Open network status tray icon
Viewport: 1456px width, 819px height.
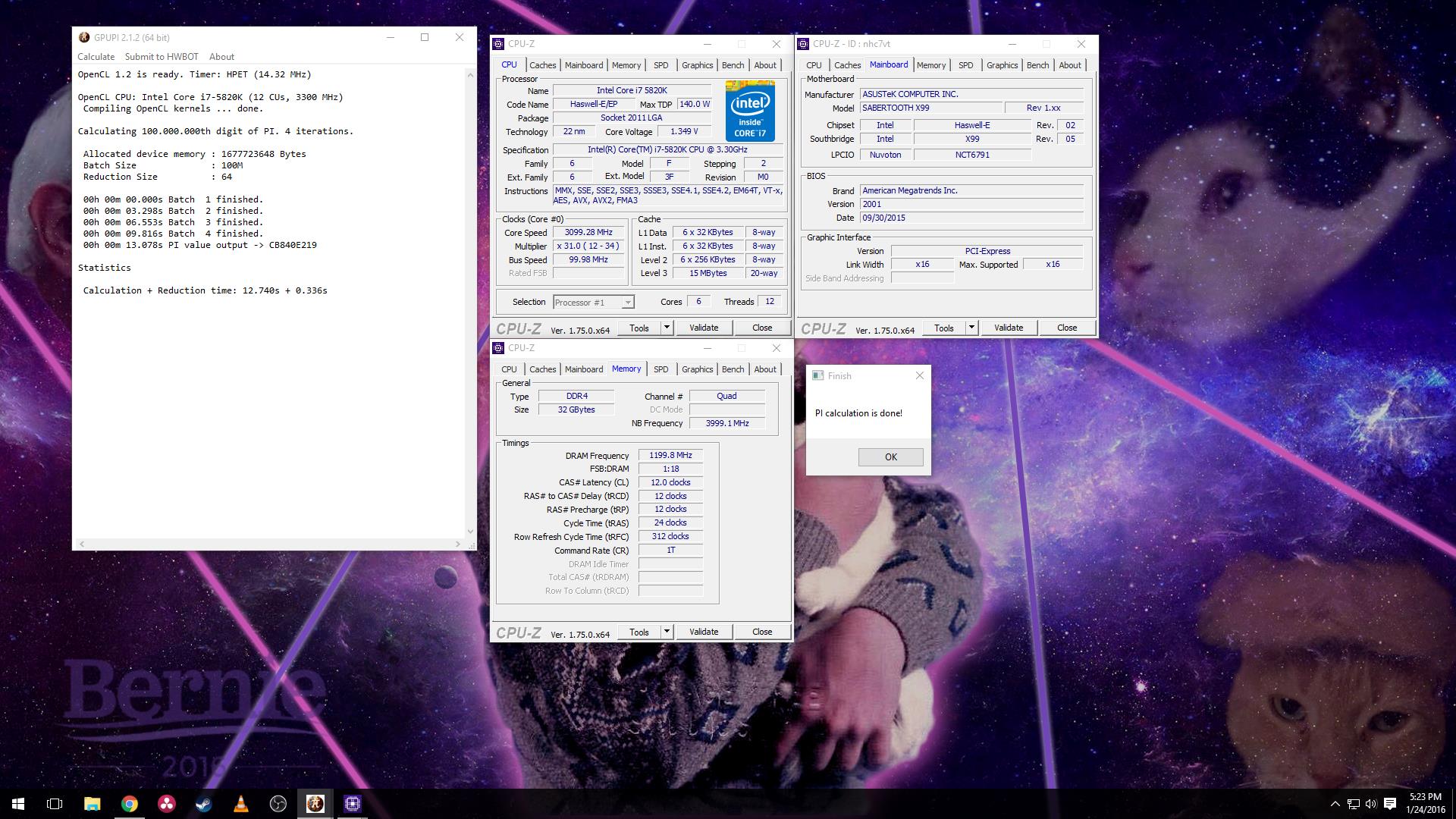tap(1354, 804)
